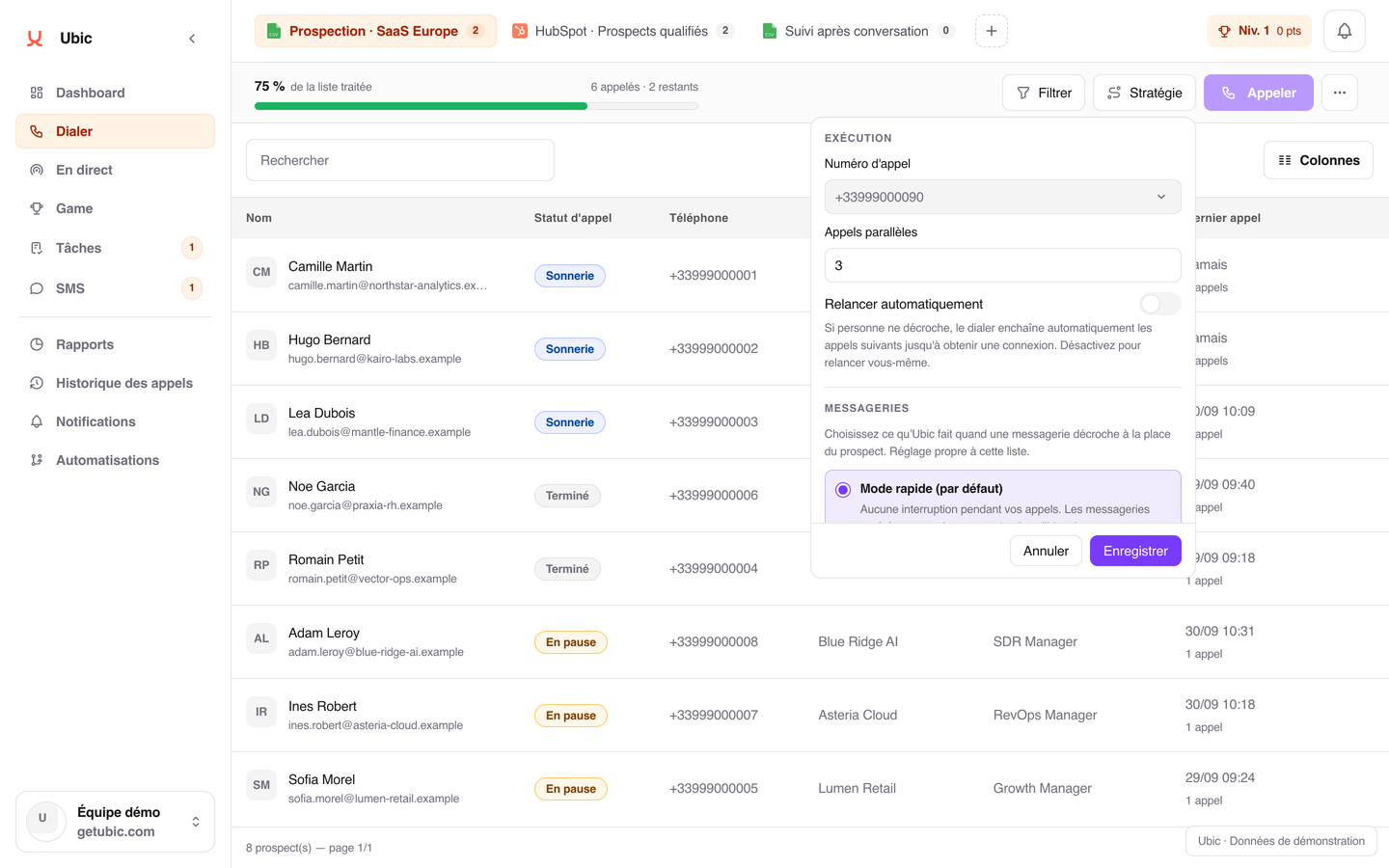Click Sonnerie status for Camille Martin
The height and width of the screenshot is (868, 1389).
point(570,276)
